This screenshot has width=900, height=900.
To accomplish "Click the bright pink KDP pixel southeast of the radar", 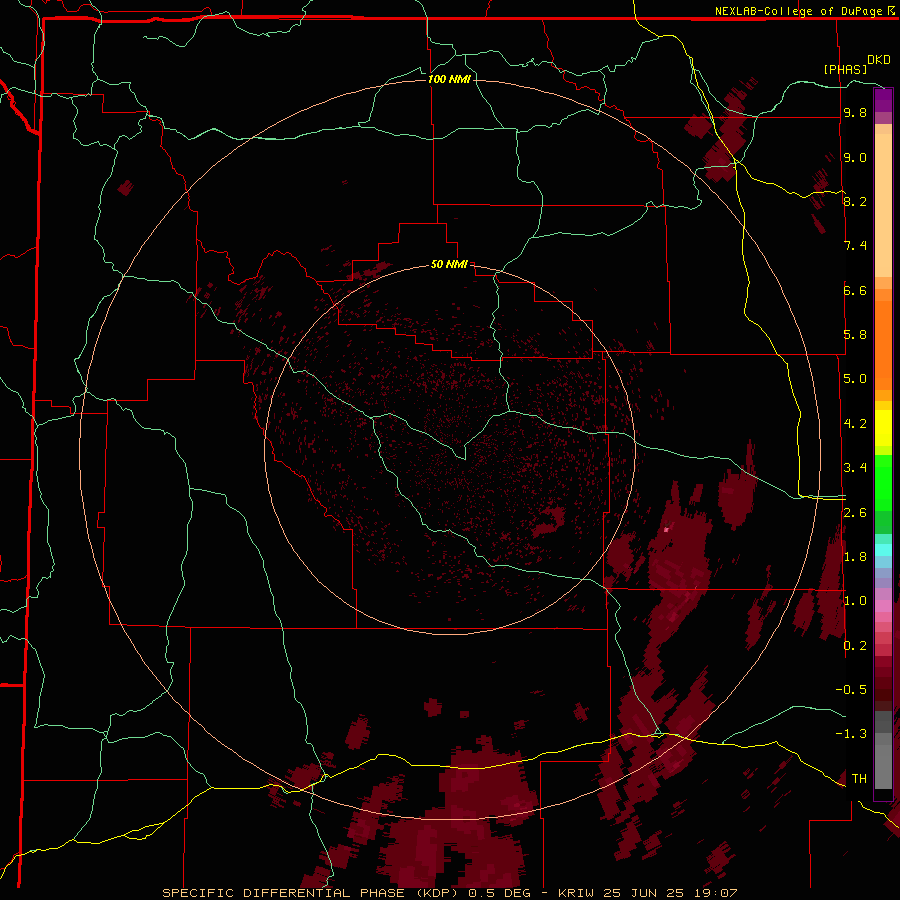I will 666,530.
